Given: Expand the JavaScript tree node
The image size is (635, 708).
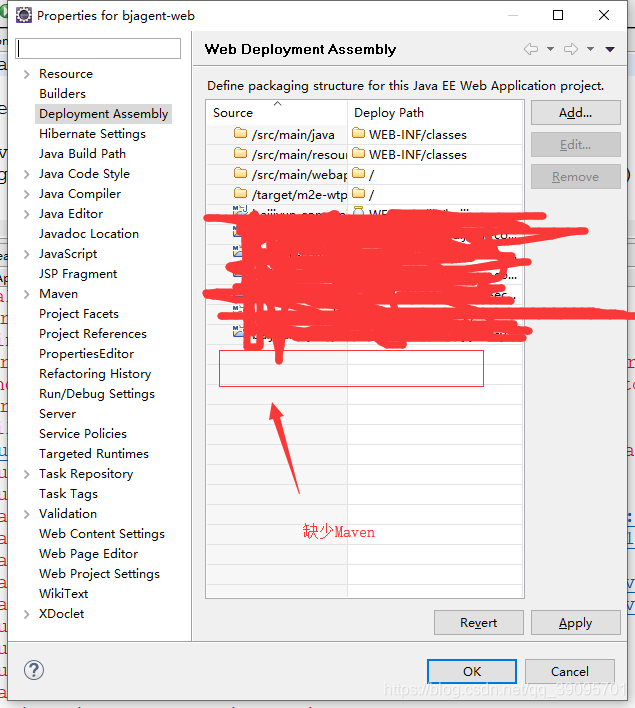Looking at the screenshot, I should point(27,254).
